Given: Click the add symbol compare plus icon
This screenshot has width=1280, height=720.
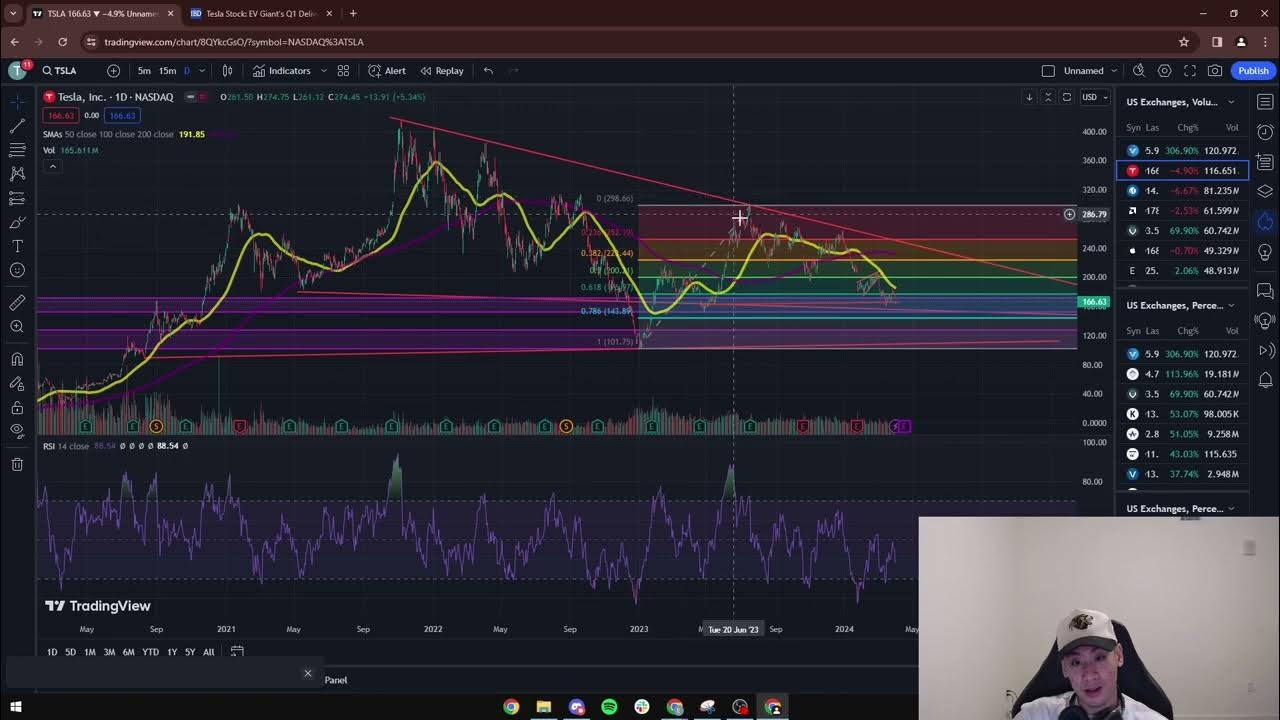Looking at the screenshot, I should pyautogui.click(x=113, y=71).
